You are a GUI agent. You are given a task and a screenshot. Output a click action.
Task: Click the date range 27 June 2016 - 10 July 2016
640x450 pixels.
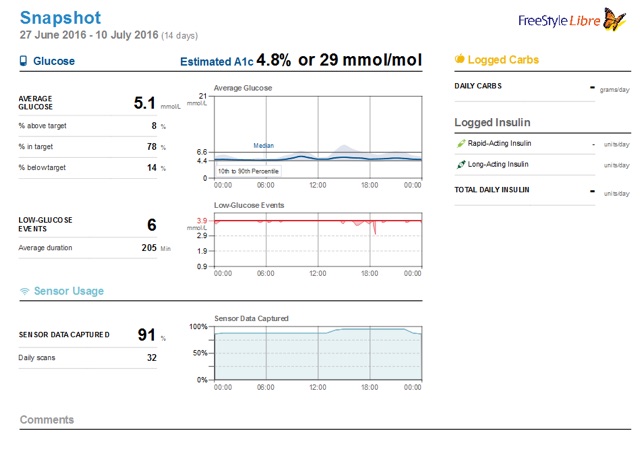89,35
